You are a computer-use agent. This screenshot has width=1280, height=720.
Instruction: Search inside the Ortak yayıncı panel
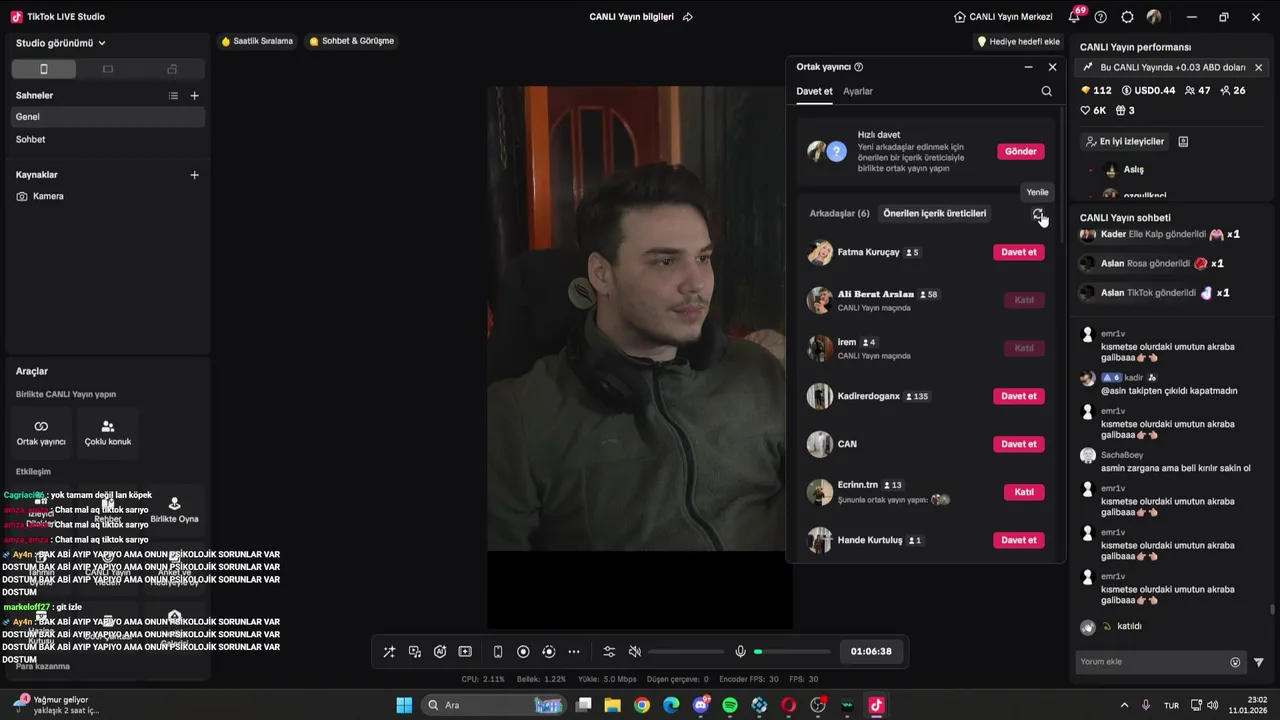click(x=1046, y=91)
